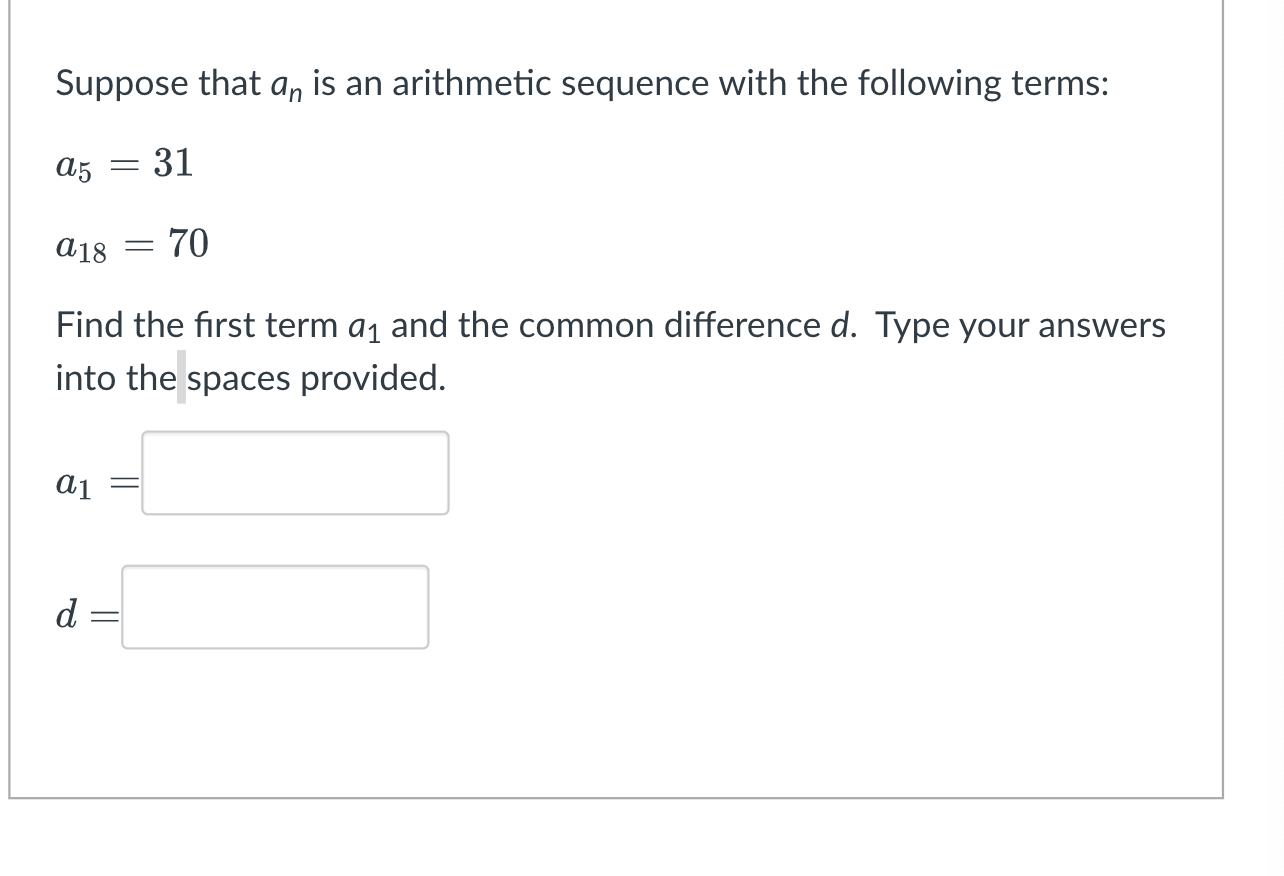Viewport: 1284px width, 876px height.
Task: Click the equation a₁₈ = 70
Action: pos(130,243)
